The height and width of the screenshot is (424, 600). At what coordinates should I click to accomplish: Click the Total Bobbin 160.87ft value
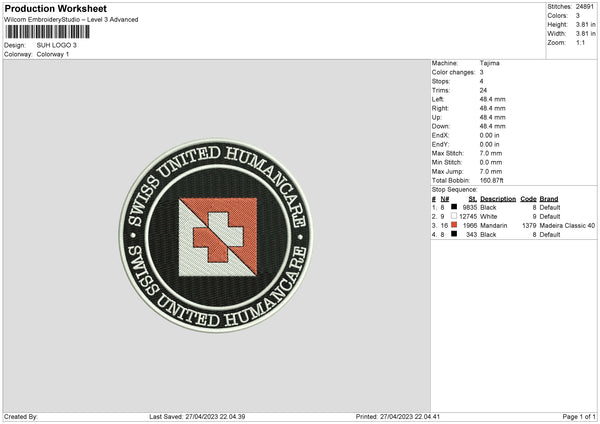[x=492, y=180]
